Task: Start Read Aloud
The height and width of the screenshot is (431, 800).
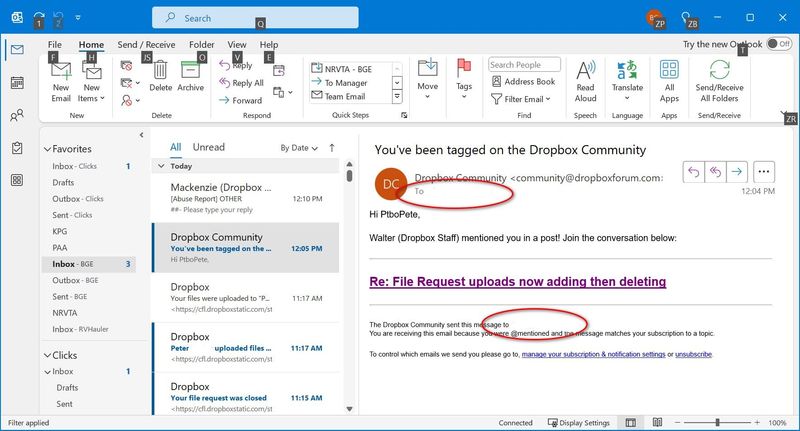Action: (585, 82)
